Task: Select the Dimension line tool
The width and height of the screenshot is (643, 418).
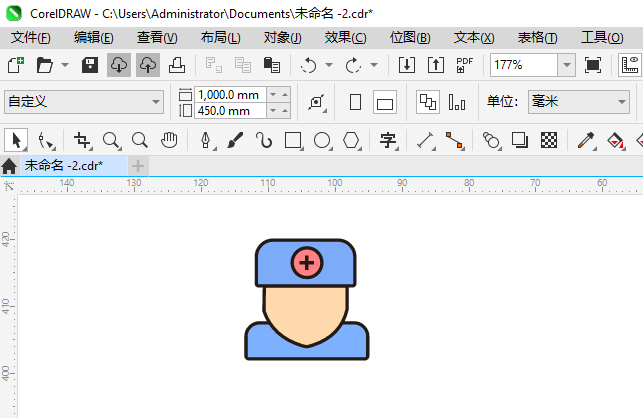Action: pos(426,141)
